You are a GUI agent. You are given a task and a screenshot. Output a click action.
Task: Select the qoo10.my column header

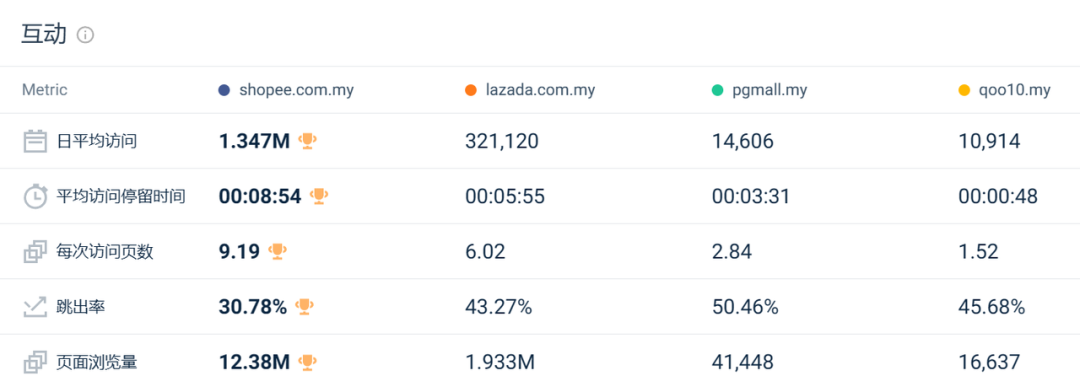tap(1004, 90)
